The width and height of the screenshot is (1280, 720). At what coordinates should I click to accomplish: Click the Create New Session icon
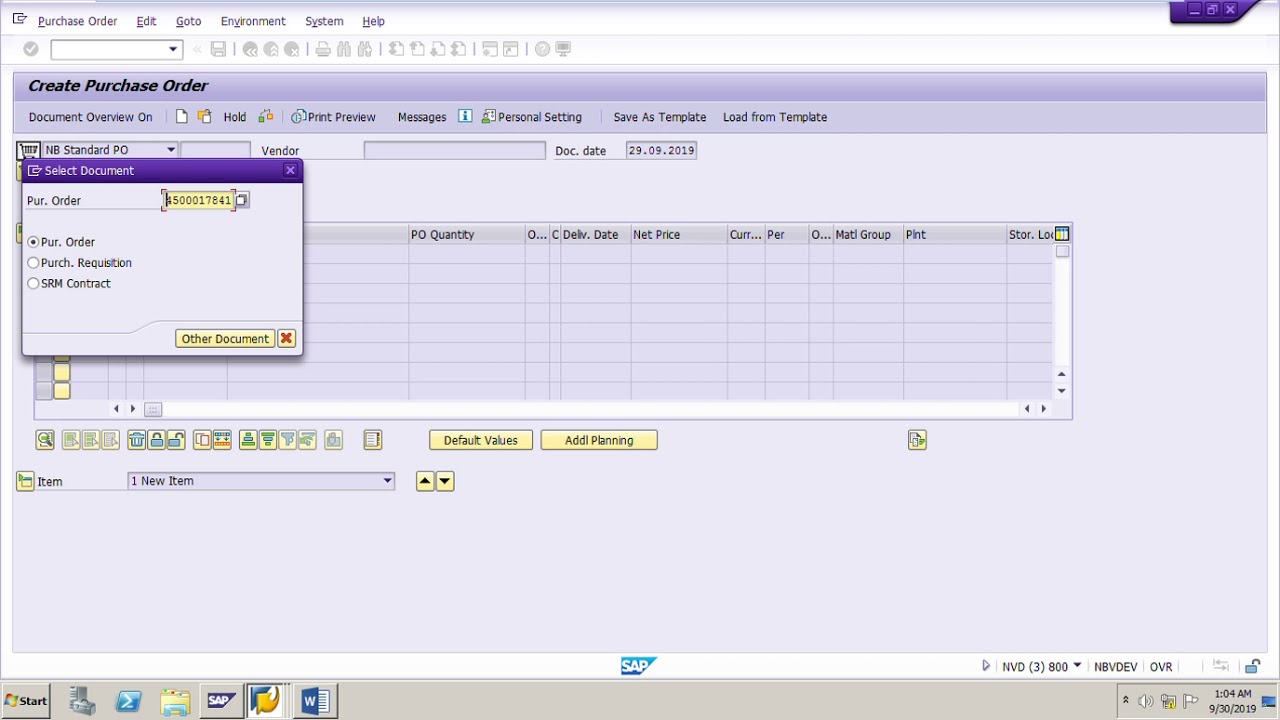tap(490, 49)
